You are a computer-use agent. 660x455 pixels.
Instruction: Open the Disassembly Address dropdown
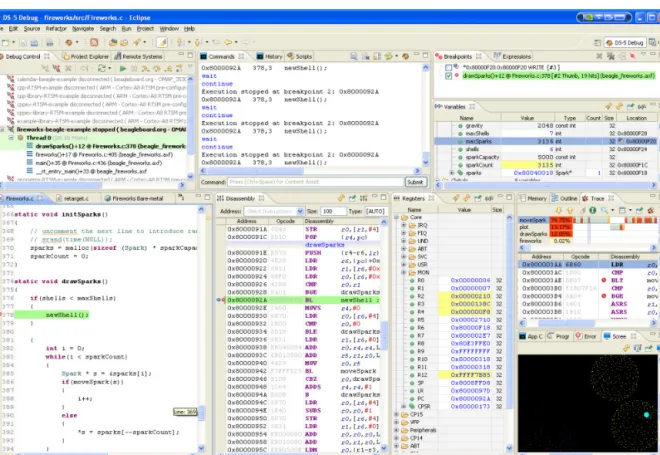pyautogui.click(x=300, y=211)
